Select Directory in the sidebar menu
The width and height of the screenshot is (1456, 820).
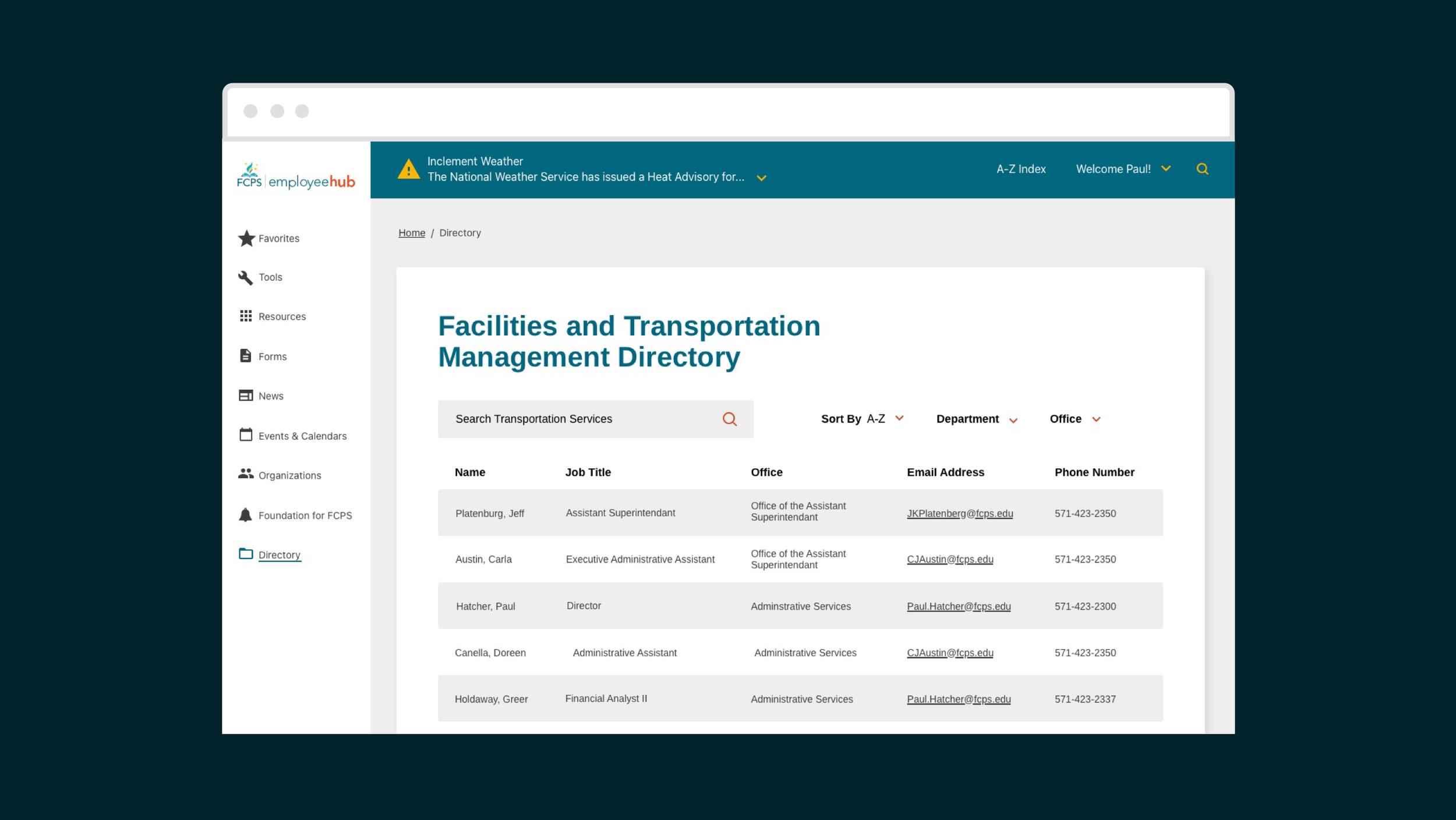[x=279, y=555]
